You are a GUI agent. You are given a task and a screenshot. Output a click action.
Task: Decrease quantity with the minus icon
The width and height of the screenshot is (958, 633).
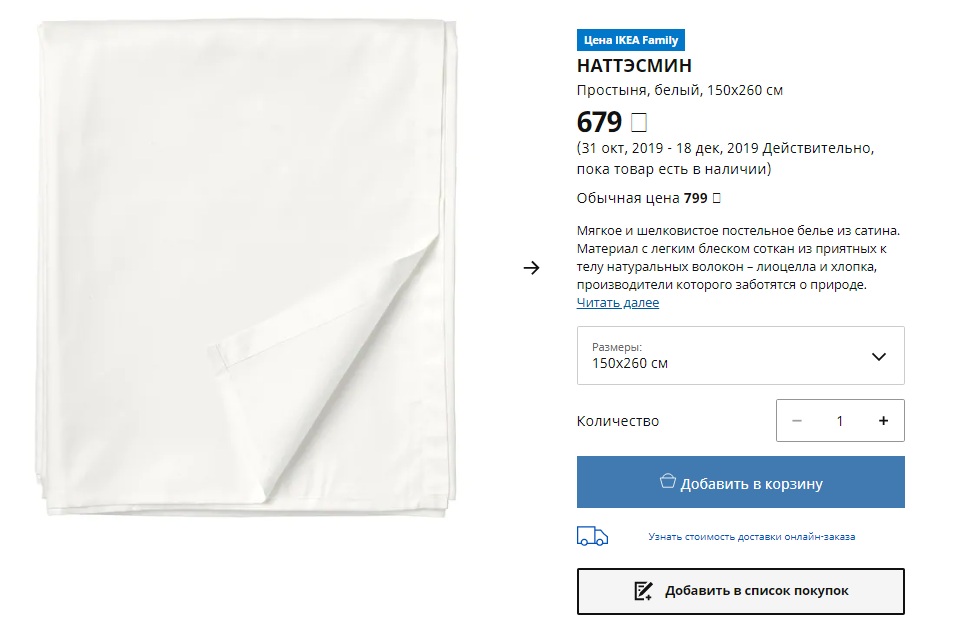(797, 420)
